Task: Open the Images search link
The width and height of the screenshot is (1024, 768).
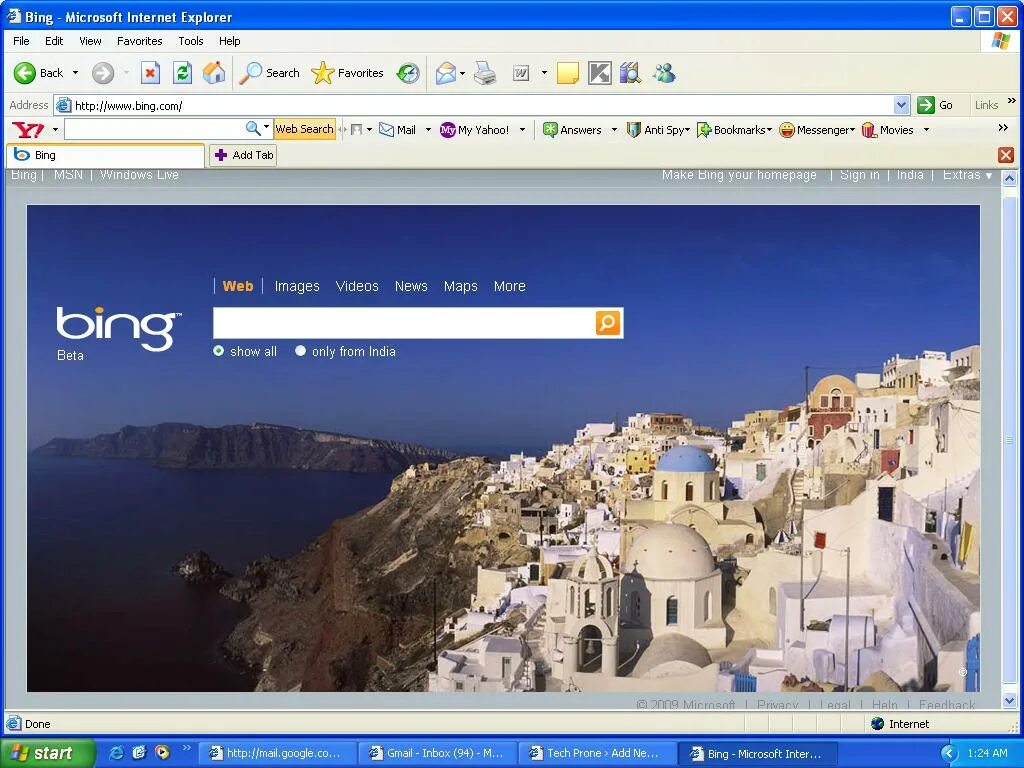Action: point(297,286)
